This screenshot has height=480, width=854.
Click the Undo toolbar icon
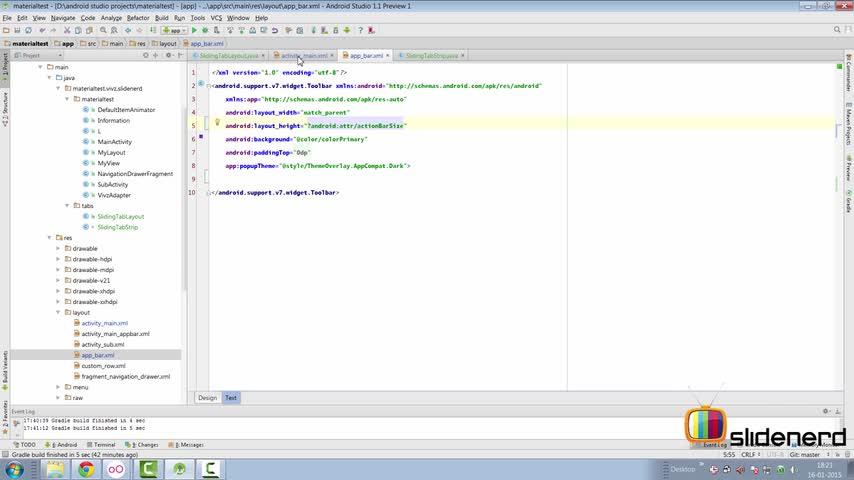[x=42, y=31]
